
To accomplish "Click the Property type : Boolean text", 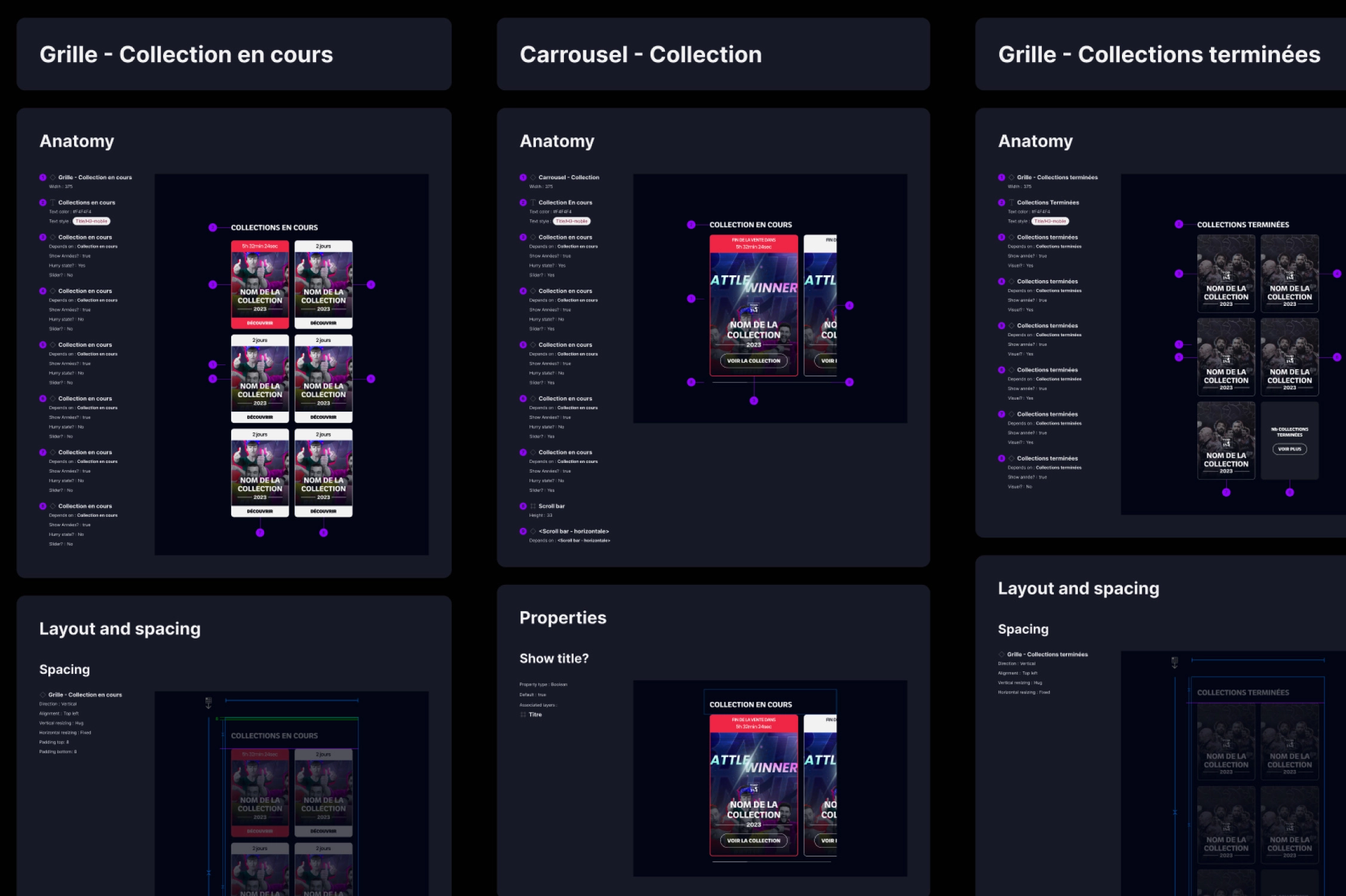I will coord(543,685).
